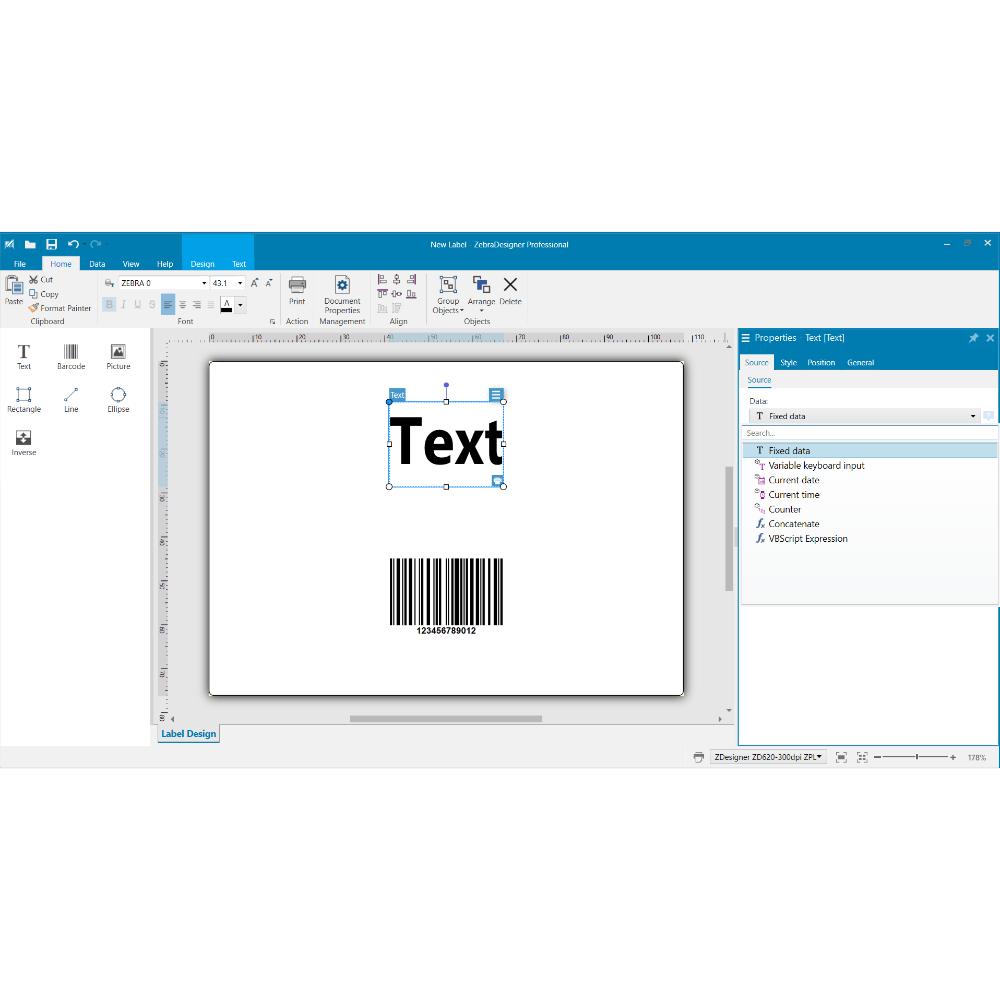1000x1000 pixels.
Task: Click the Print icon in the ribbon
Action: tap(297, 289)
